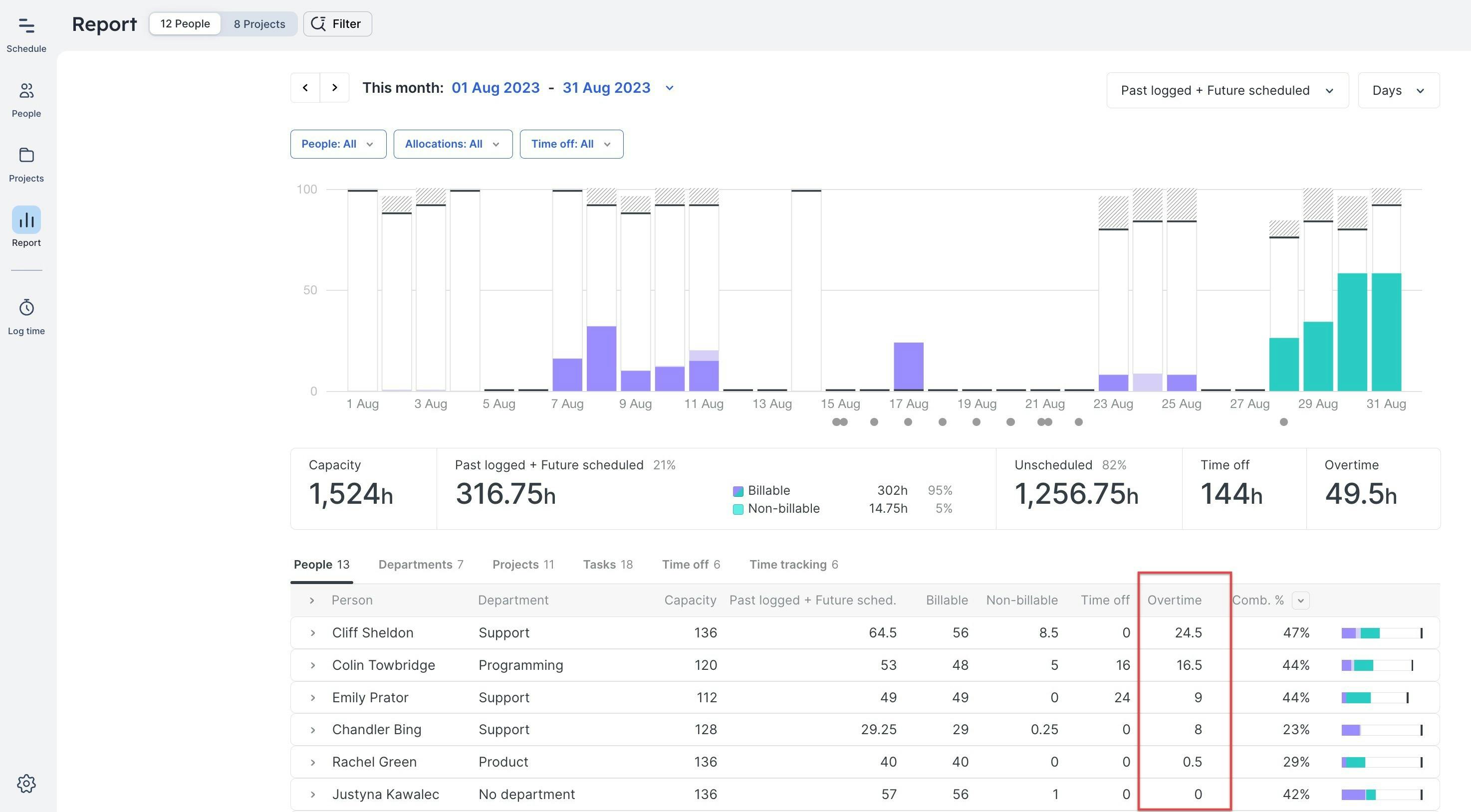Image resolution: width=1471 pixels, height=812 pixels.
Task: Go to previous month arrow
Action: point(305,88)
